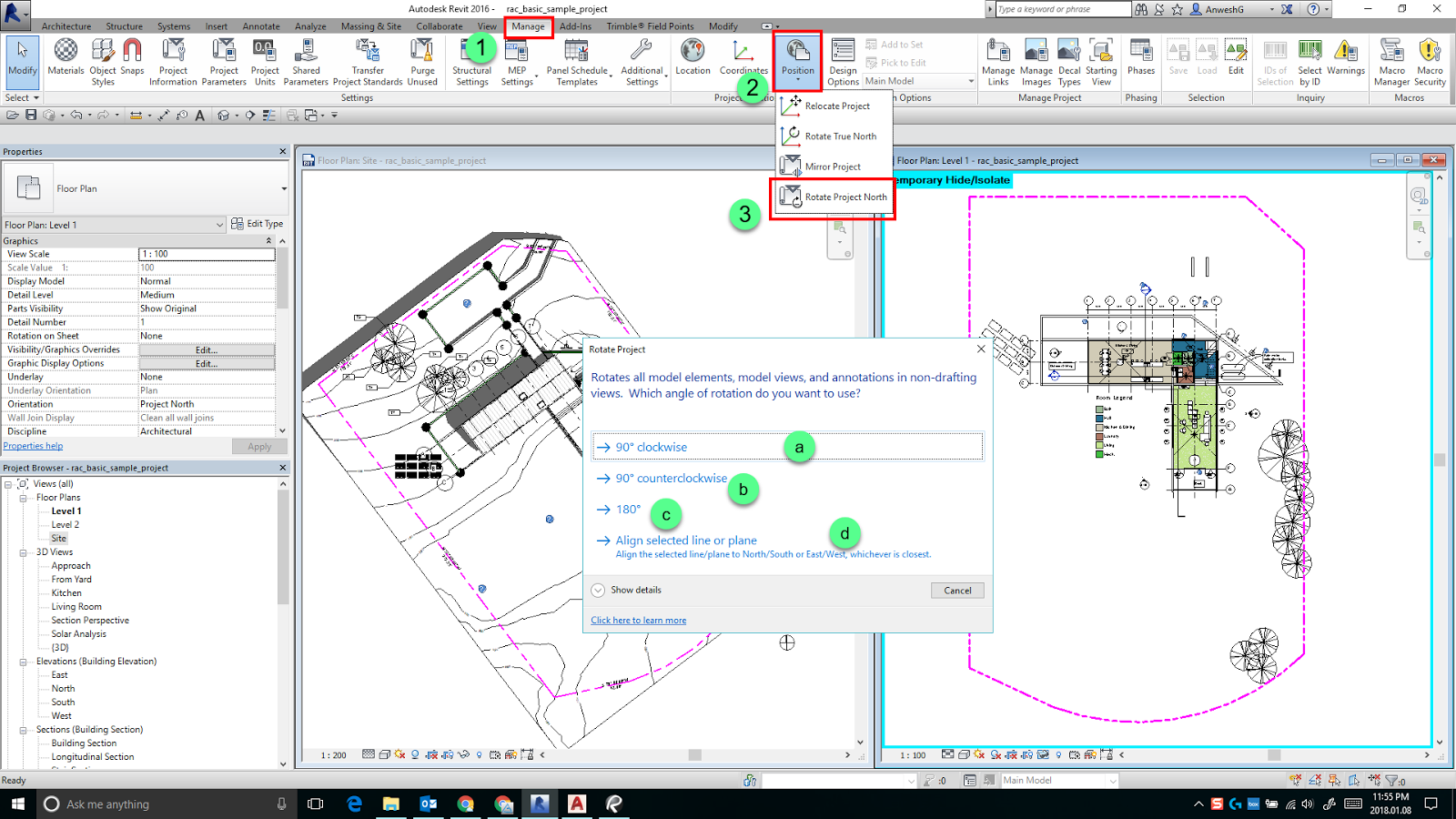Click the Edit Type button
1456x819 pixels.
tap(258, 224)
